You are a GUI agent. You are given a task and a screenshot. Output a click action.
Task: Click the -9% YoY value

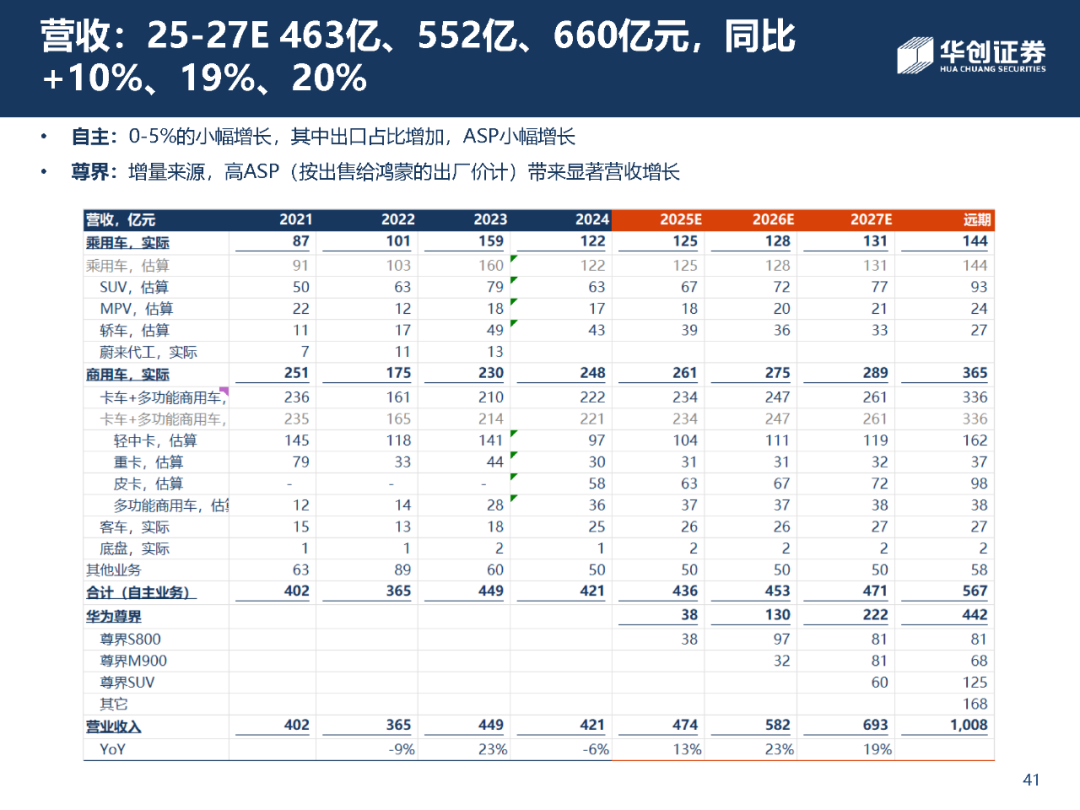coord(400,749)
